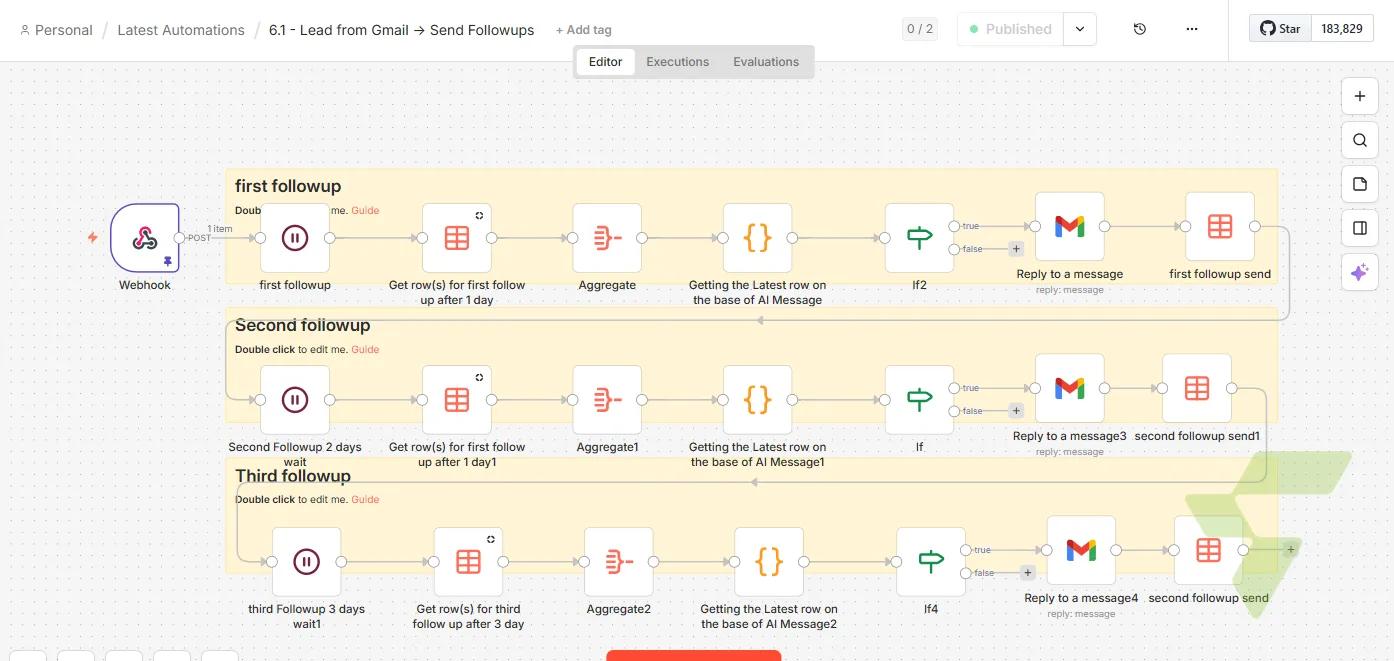Open 'Get row(s) for third follow up after 3 day' node
1394x661 pixels.
click(x=469, y=562)
